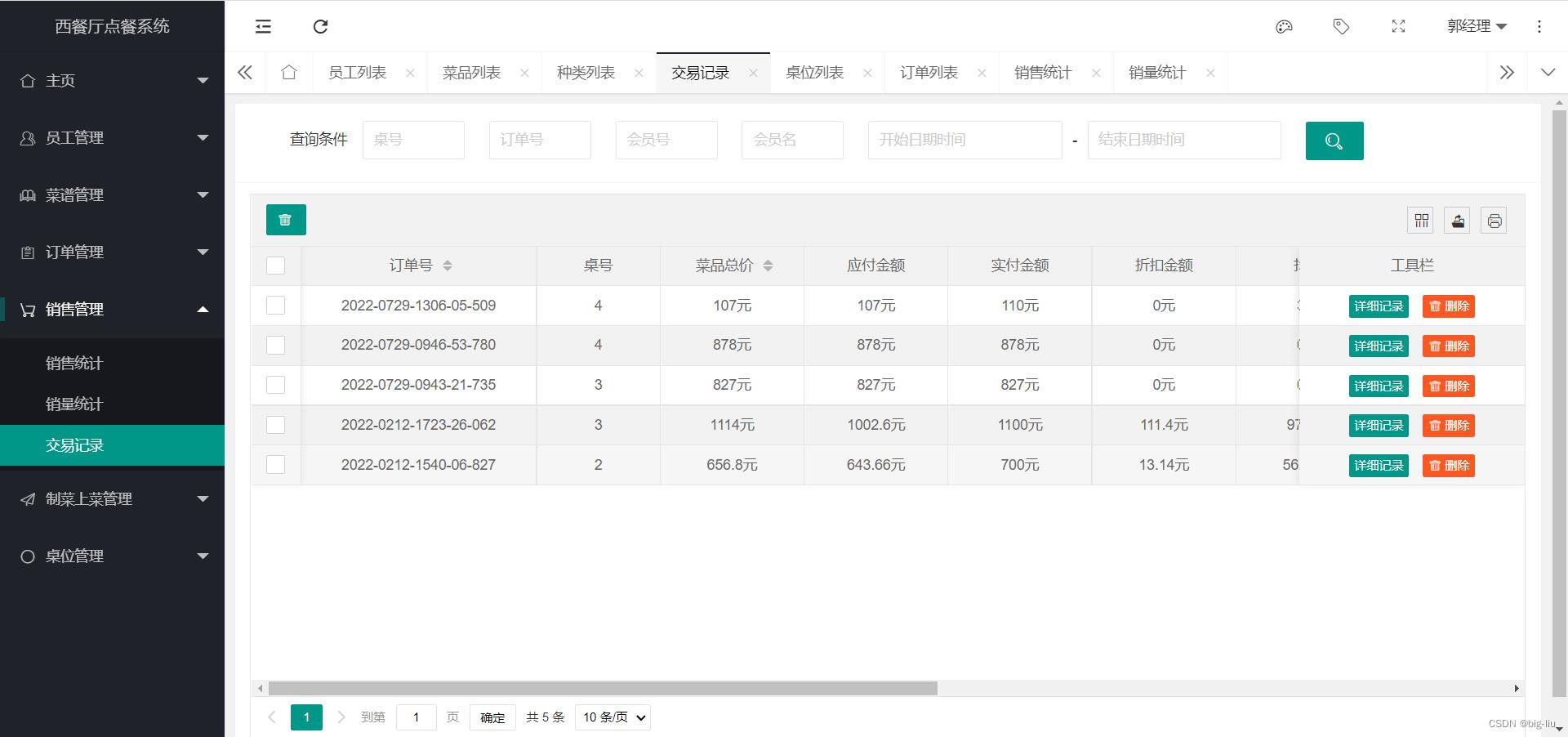Image resolution: width=1568 pixels, height=737 pixels.
Task: Click the right arrow of horizontal scrollbar
Action: [x=1517, y=688]
